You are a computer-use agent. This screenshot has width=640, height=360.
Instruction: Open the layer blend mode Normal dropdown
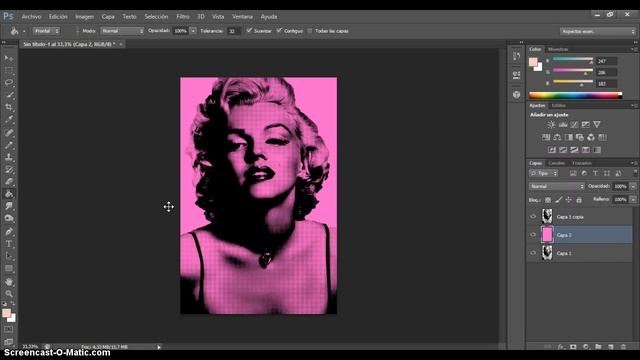tap(557, 187)
